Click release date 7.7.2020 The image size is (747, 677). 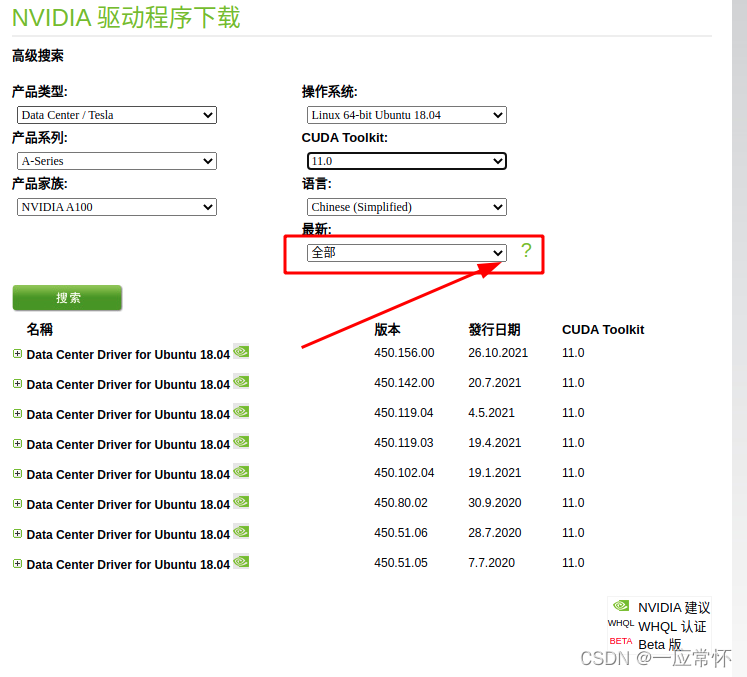(491, 563)
